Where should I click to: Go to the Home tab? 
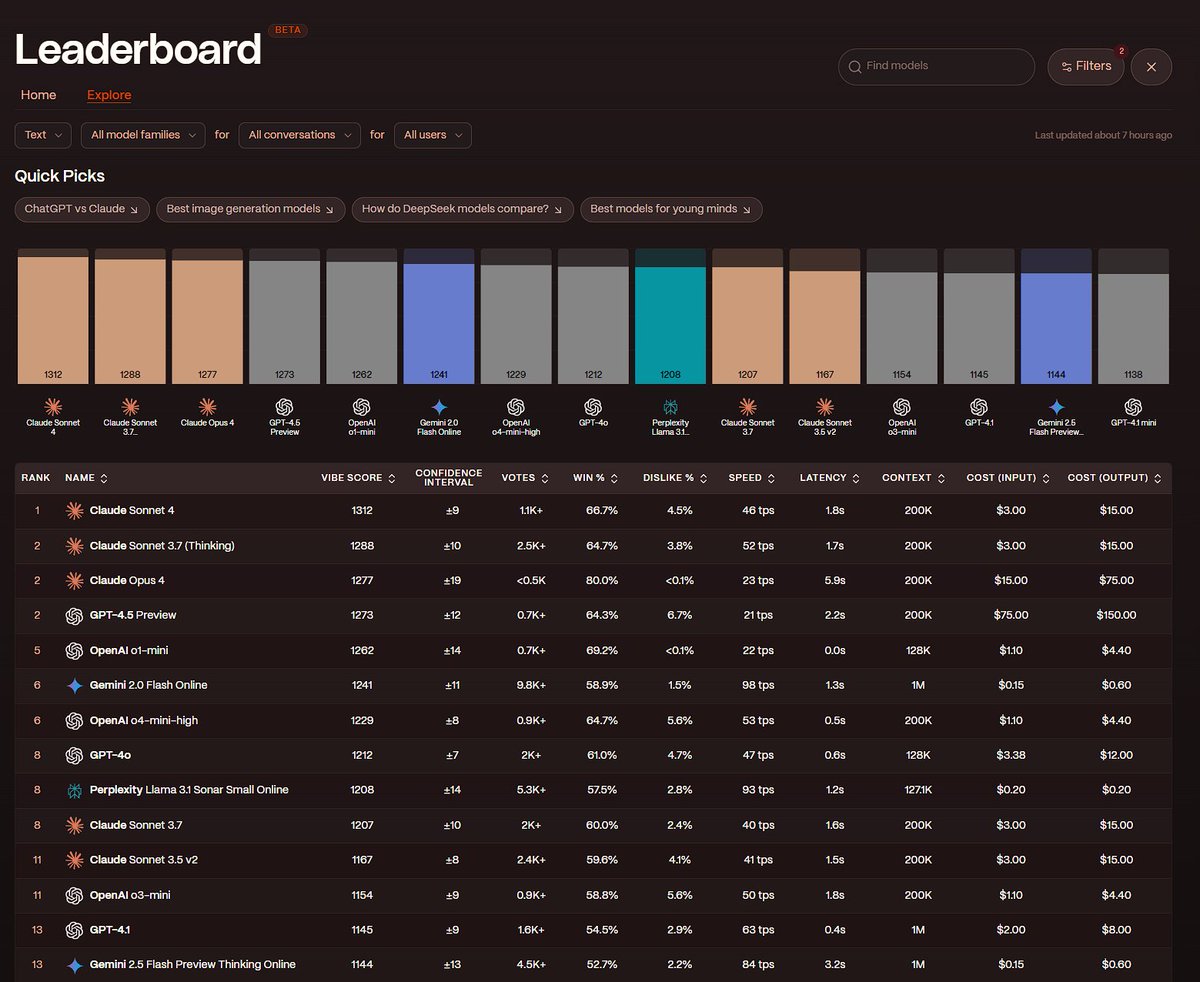[38, 95]
